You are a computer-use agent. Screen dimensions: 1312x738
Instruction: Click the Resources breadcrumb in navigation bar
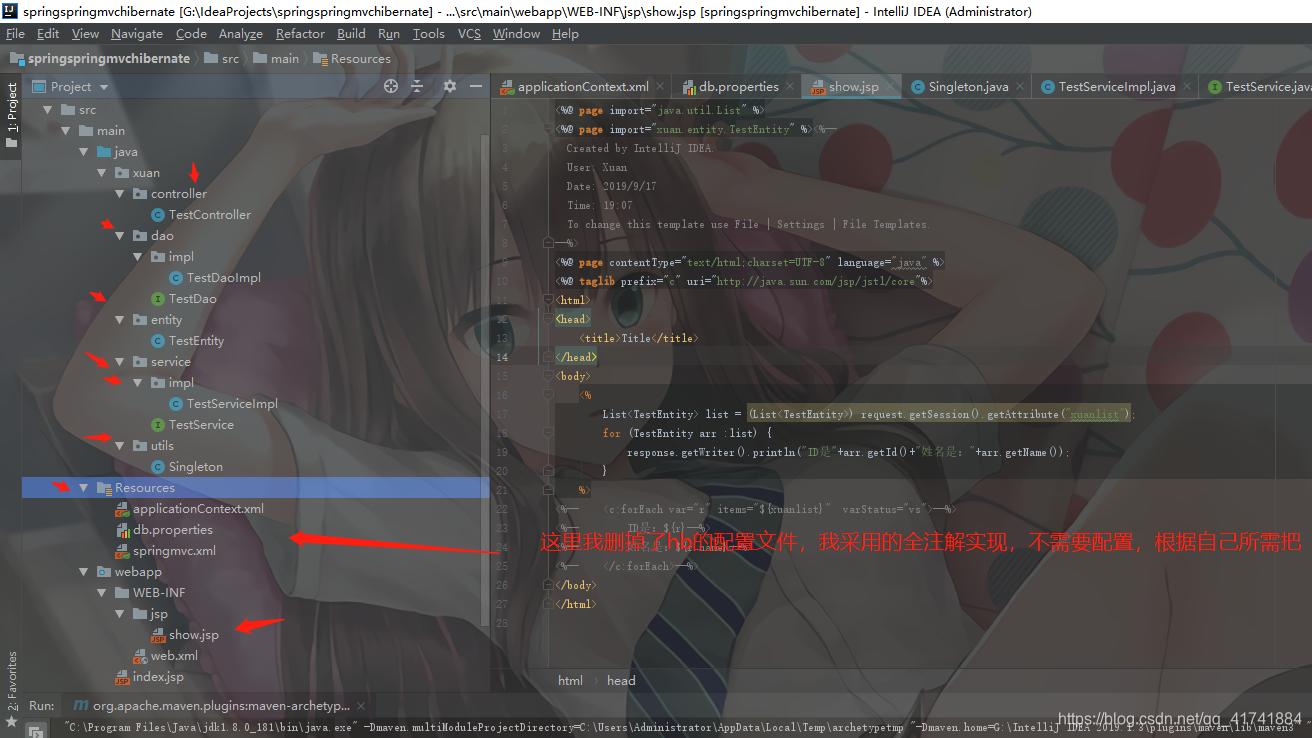350,59
